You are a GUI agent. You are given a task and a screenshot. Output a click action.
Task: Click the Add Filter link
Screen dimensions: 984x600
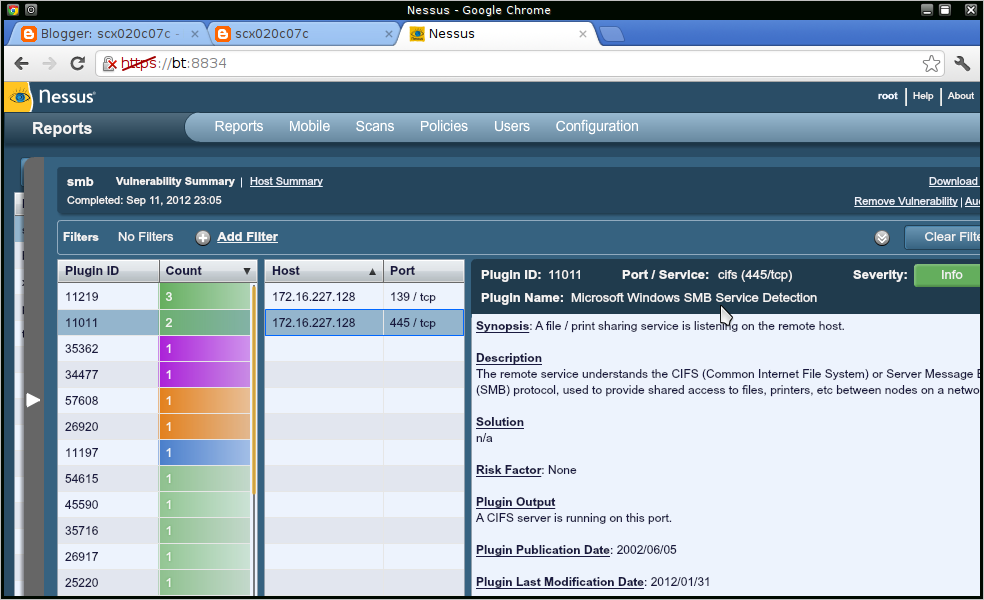click(x=247, y=237)
